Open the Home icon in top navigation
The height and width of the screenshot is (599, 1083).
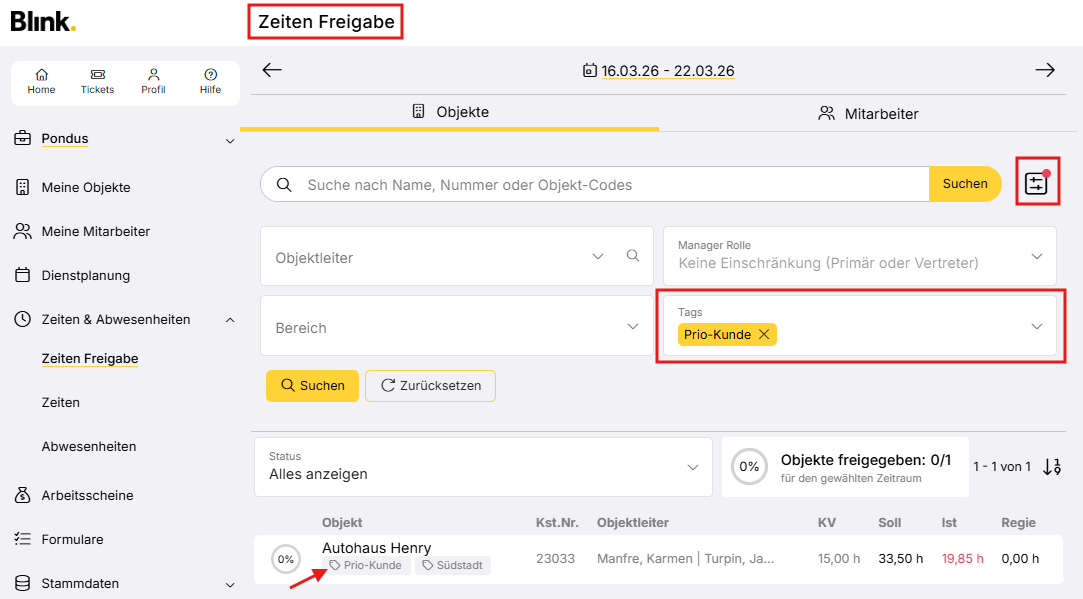coord(41,81)
